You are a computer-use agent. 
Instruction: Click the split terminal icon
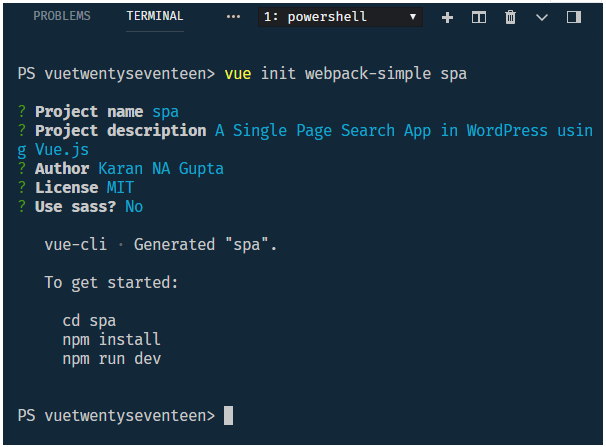(x=478, y=17)
